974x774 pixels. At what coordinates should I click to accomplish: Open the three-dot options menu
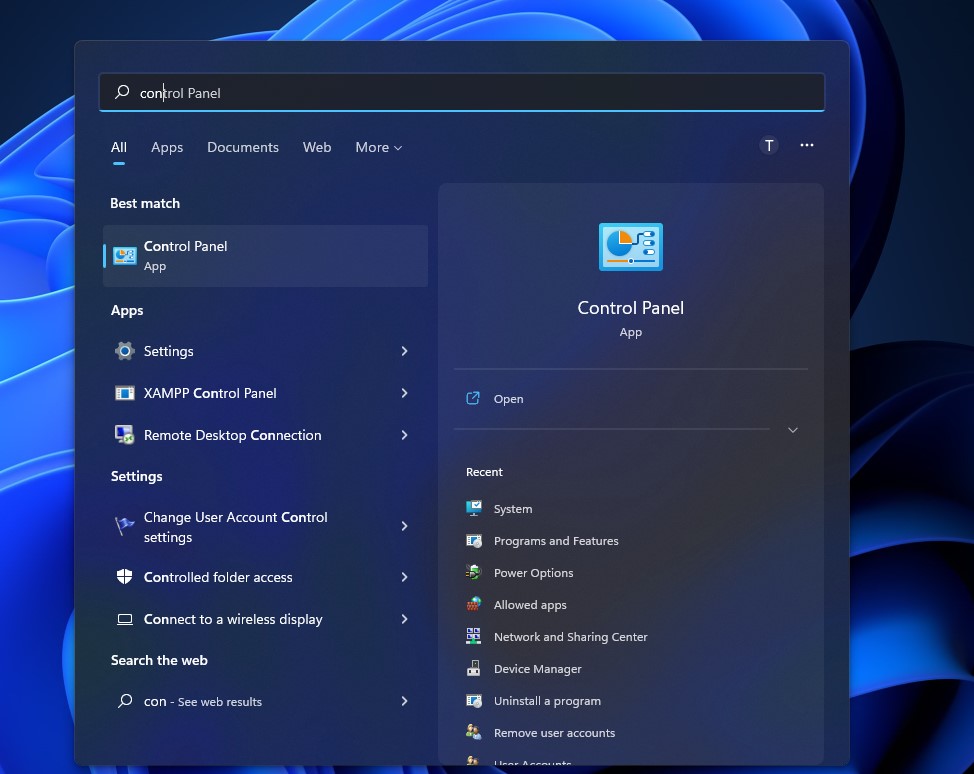pyautogui.click(x=807, y=145)
